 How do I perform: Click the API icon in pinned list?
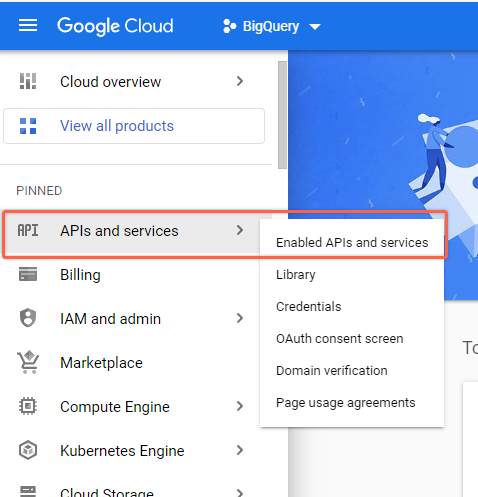coord(28,230)
